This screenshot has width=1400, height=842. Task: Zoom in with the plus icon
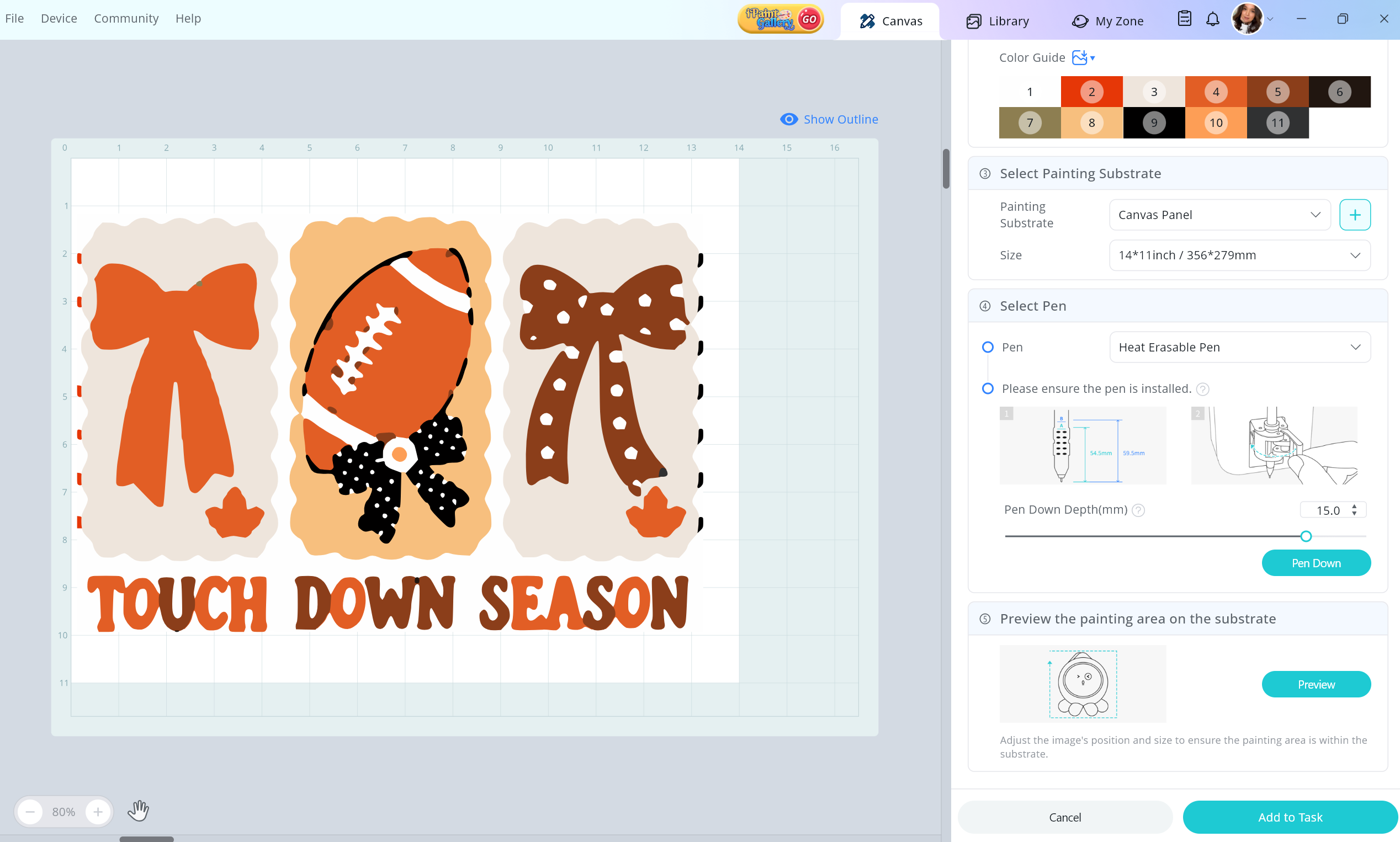click(x=98, y=812)
